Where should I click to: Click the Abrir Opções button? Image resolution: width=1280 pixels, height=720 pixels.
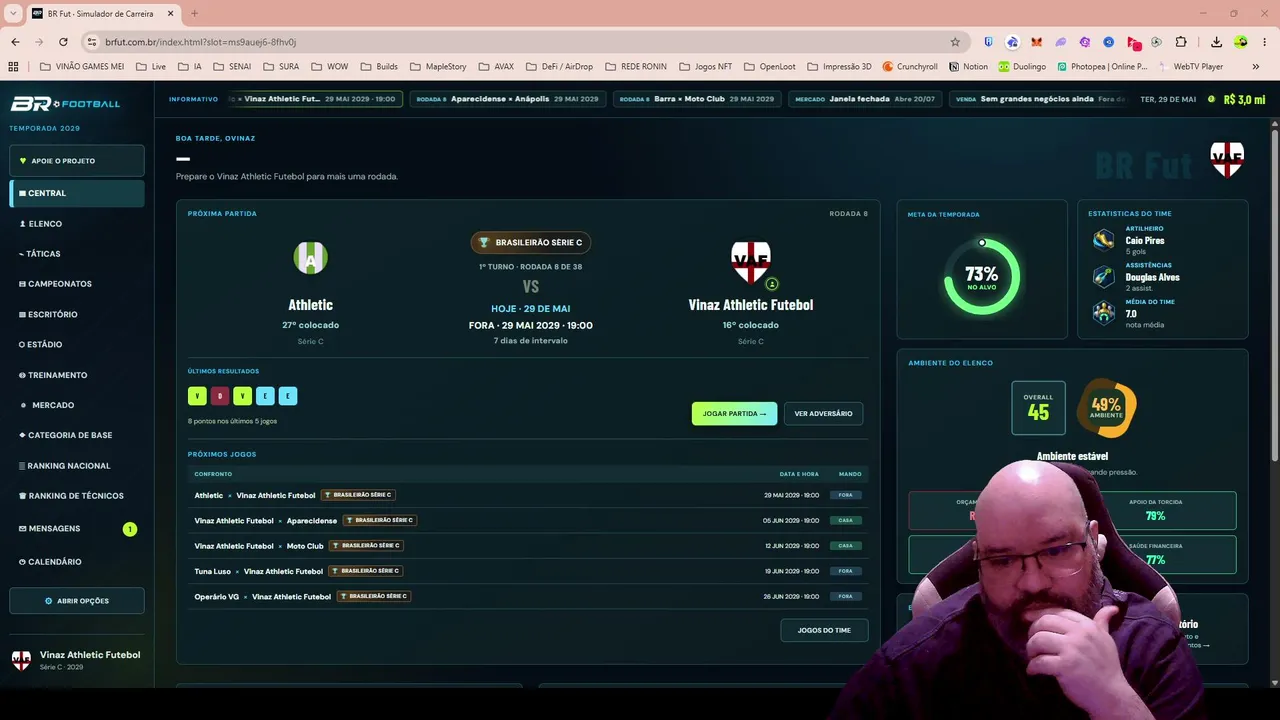coord(77,601)
